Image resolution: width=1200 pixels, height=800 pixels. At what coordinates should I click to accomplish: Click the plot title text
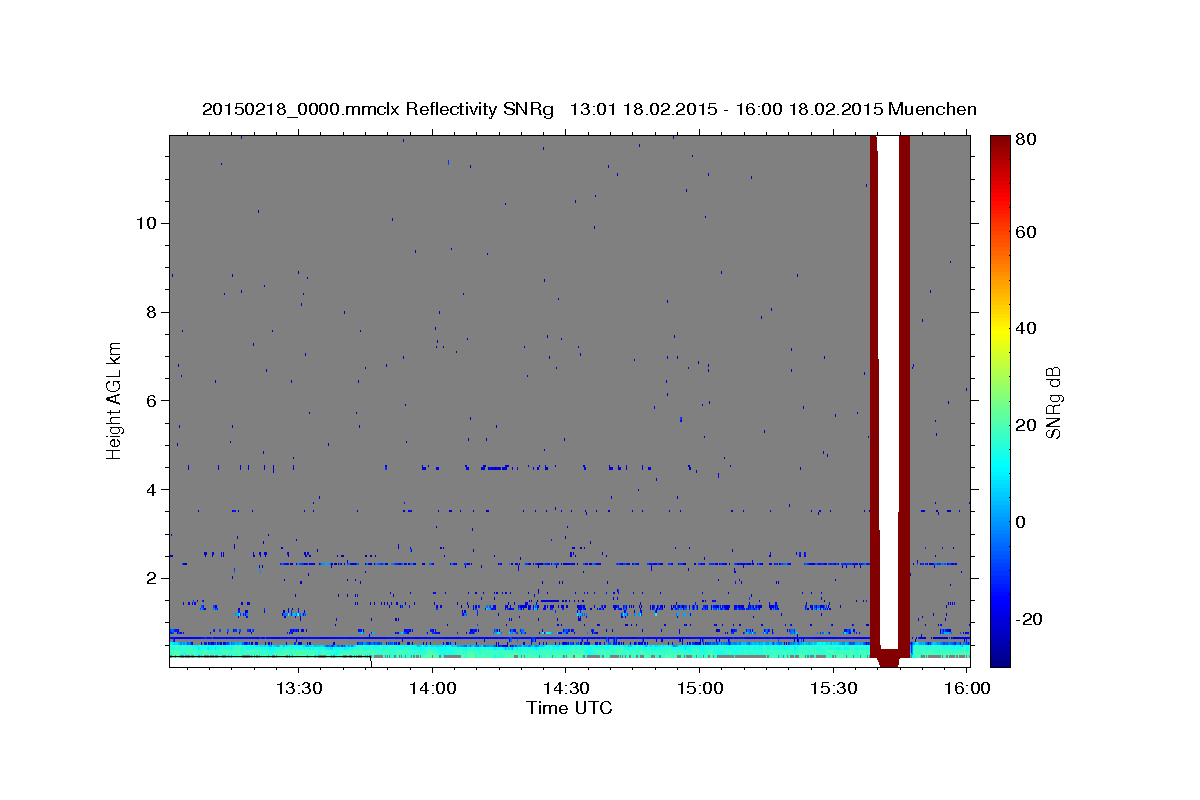[x=589, y=109]
